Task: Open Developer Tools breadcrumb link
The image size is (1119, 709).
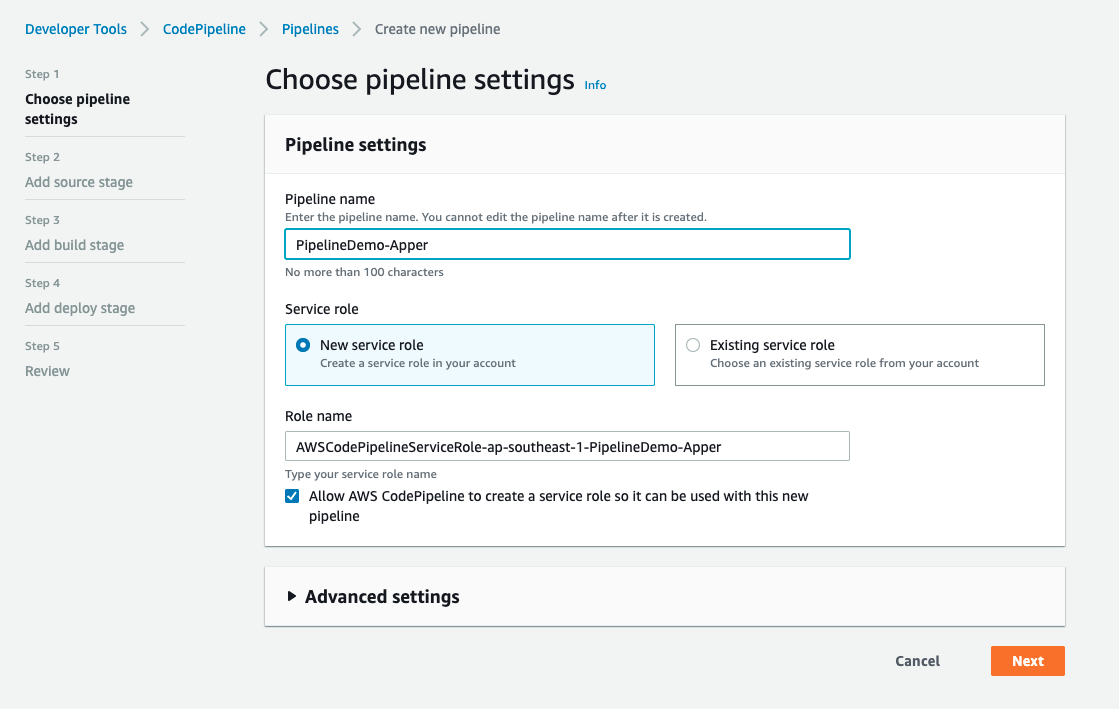Action: click(x=76, y=29)
